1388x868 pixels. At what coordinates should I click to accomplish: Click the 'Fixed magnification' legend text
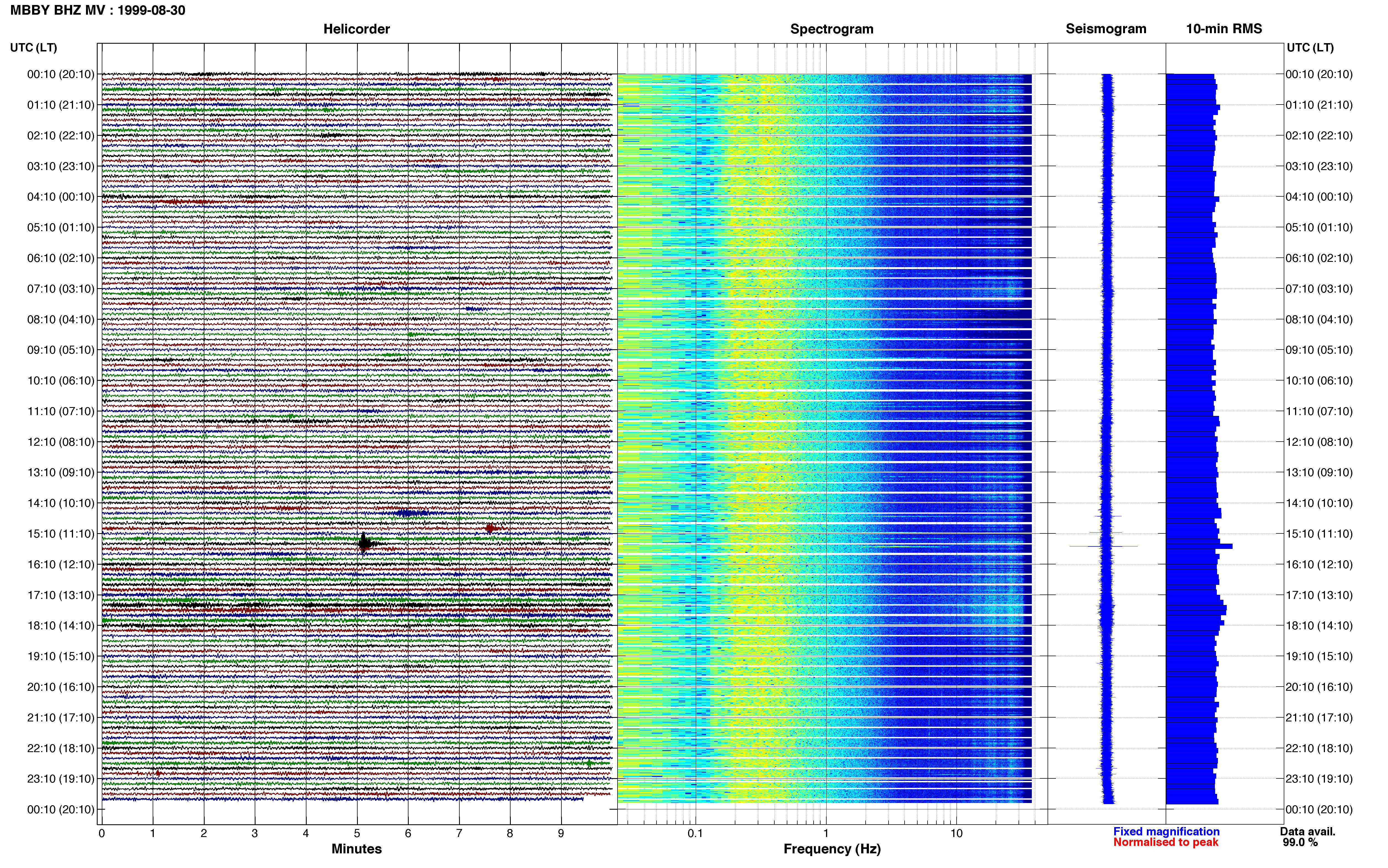point(1166,831)
